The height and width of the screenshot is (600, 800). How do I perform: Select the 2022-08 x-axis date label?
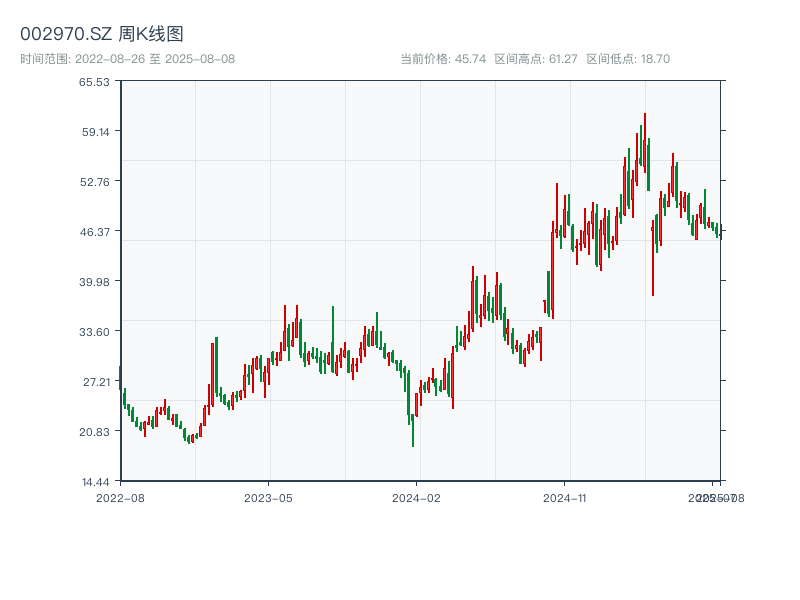(120, 497)
